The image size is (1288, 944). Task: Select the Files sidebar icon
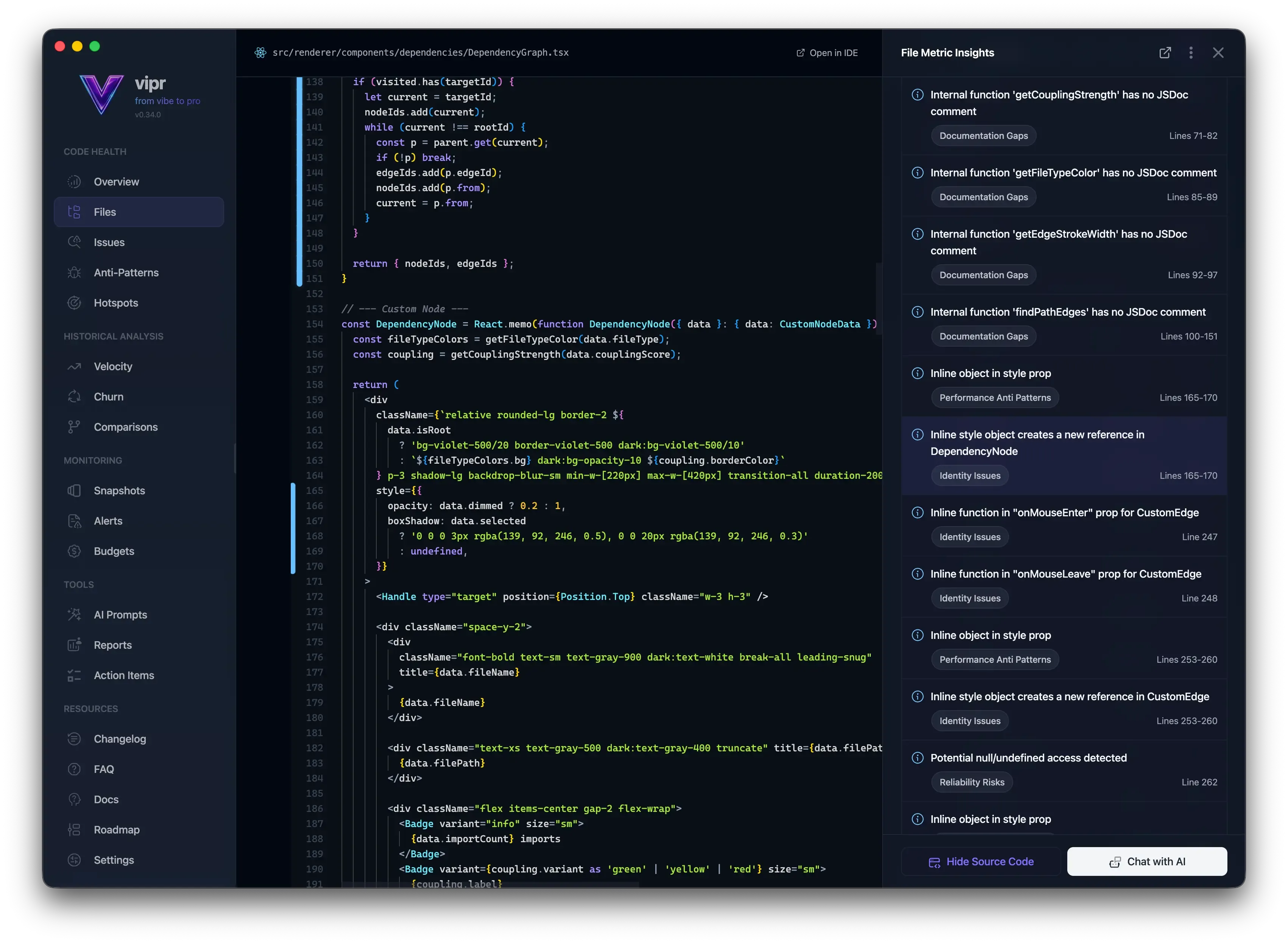click(74, 212)
